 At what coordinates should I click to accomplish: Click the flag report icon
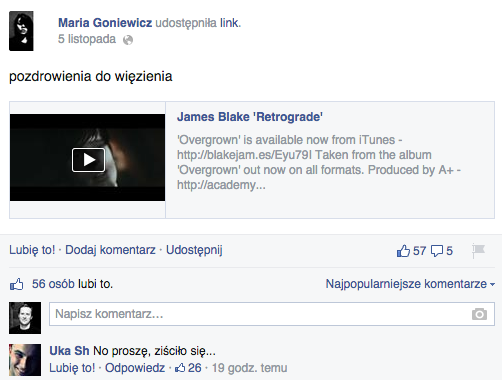478,251
